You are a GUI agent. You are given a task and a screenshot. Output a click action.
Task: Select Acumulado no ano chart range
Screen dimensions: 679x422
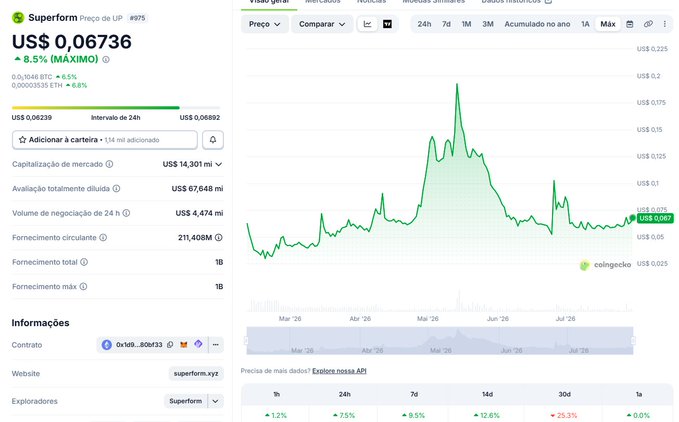pyautogui.click(x=537, y=24)
